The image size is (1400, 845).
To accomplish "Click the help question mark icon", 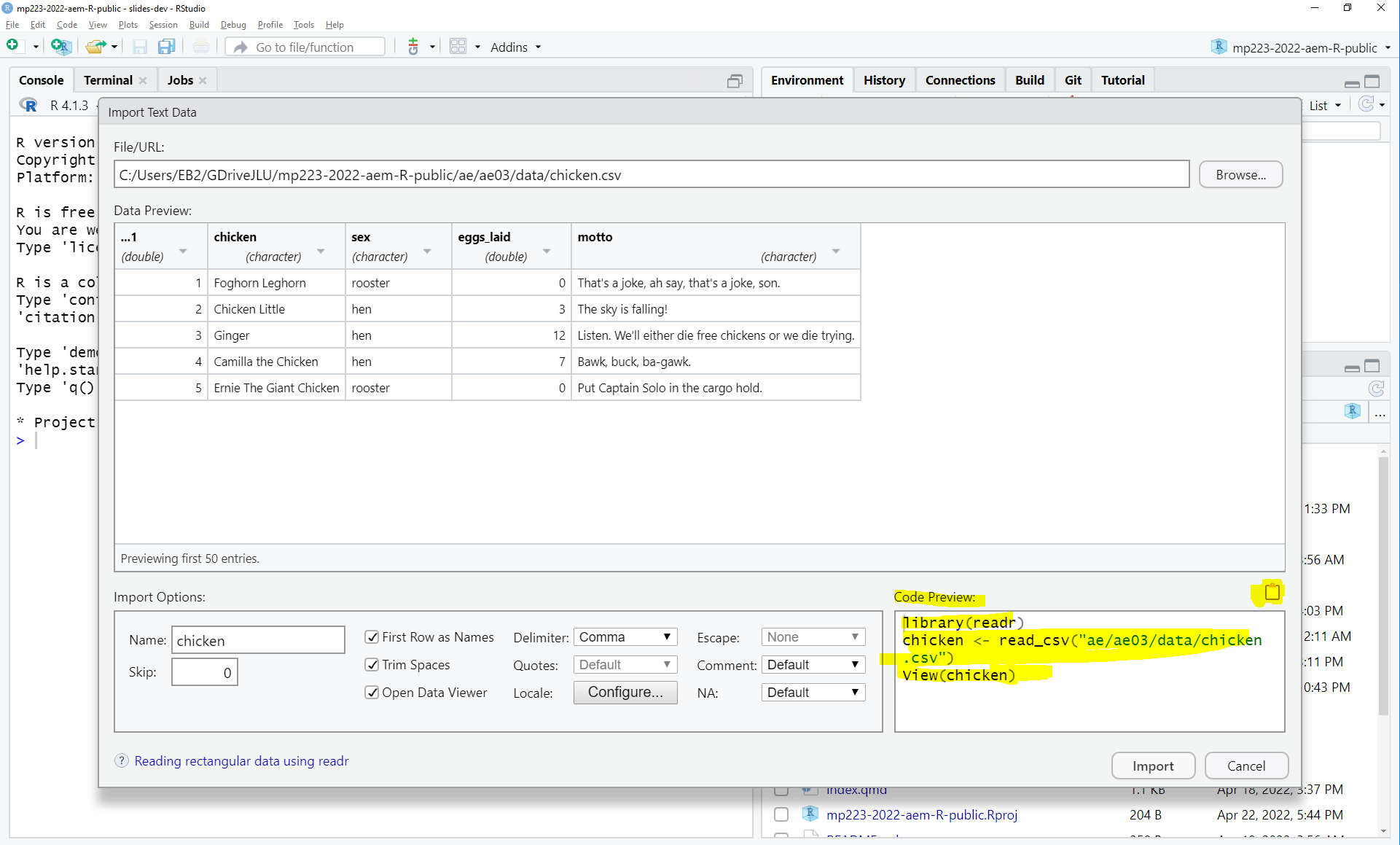I will click(x=122, y=760).
